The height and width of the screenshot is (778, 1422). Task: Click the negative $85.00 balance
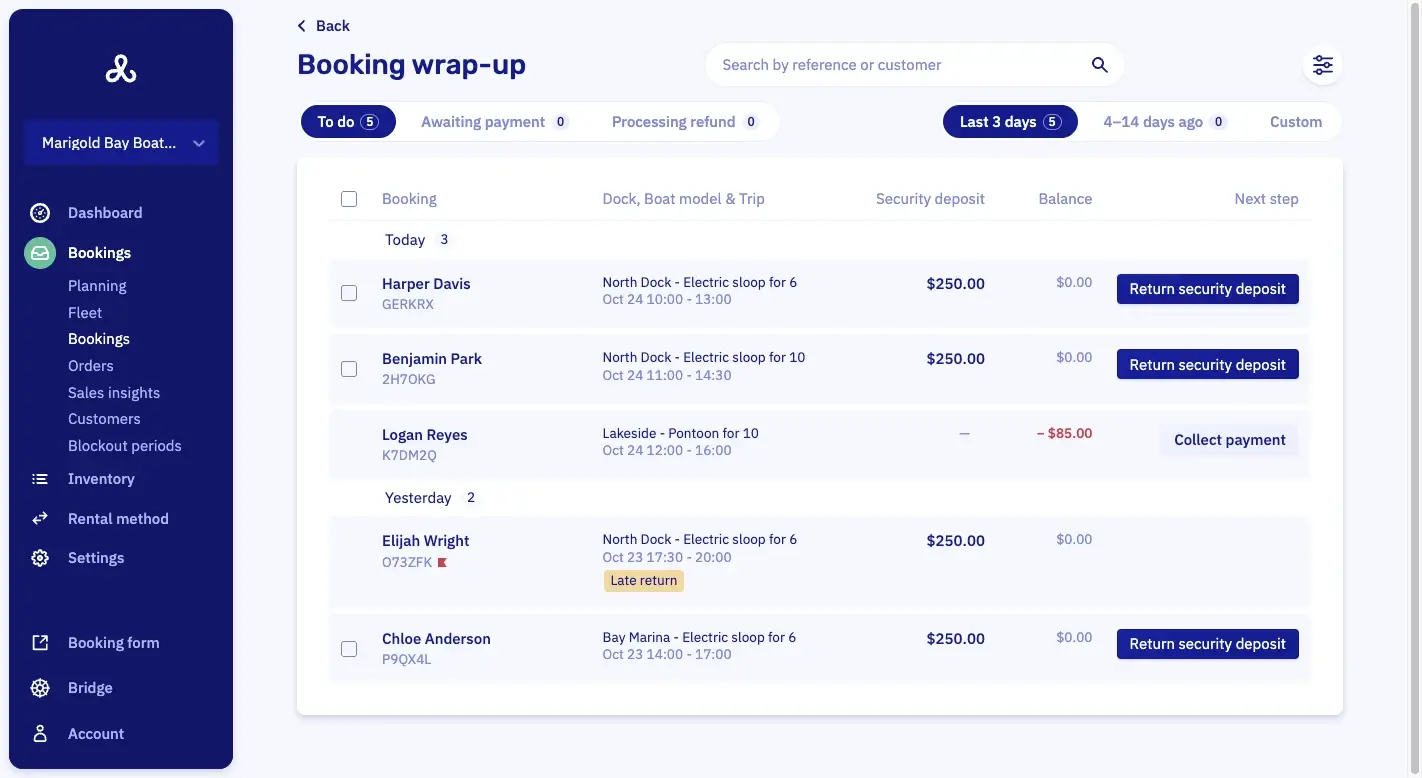click(x=1064, y=434)
